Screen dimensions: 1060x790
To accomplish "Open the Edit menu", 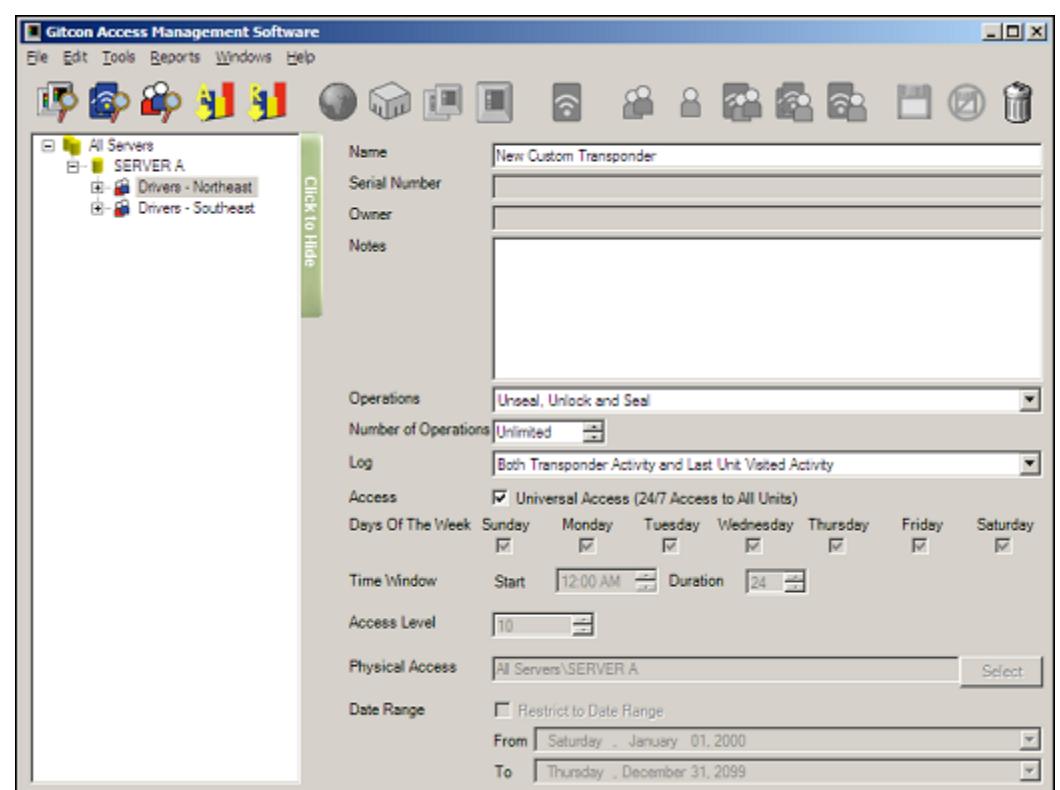I will pyautogui.click(x=75, y=57).
